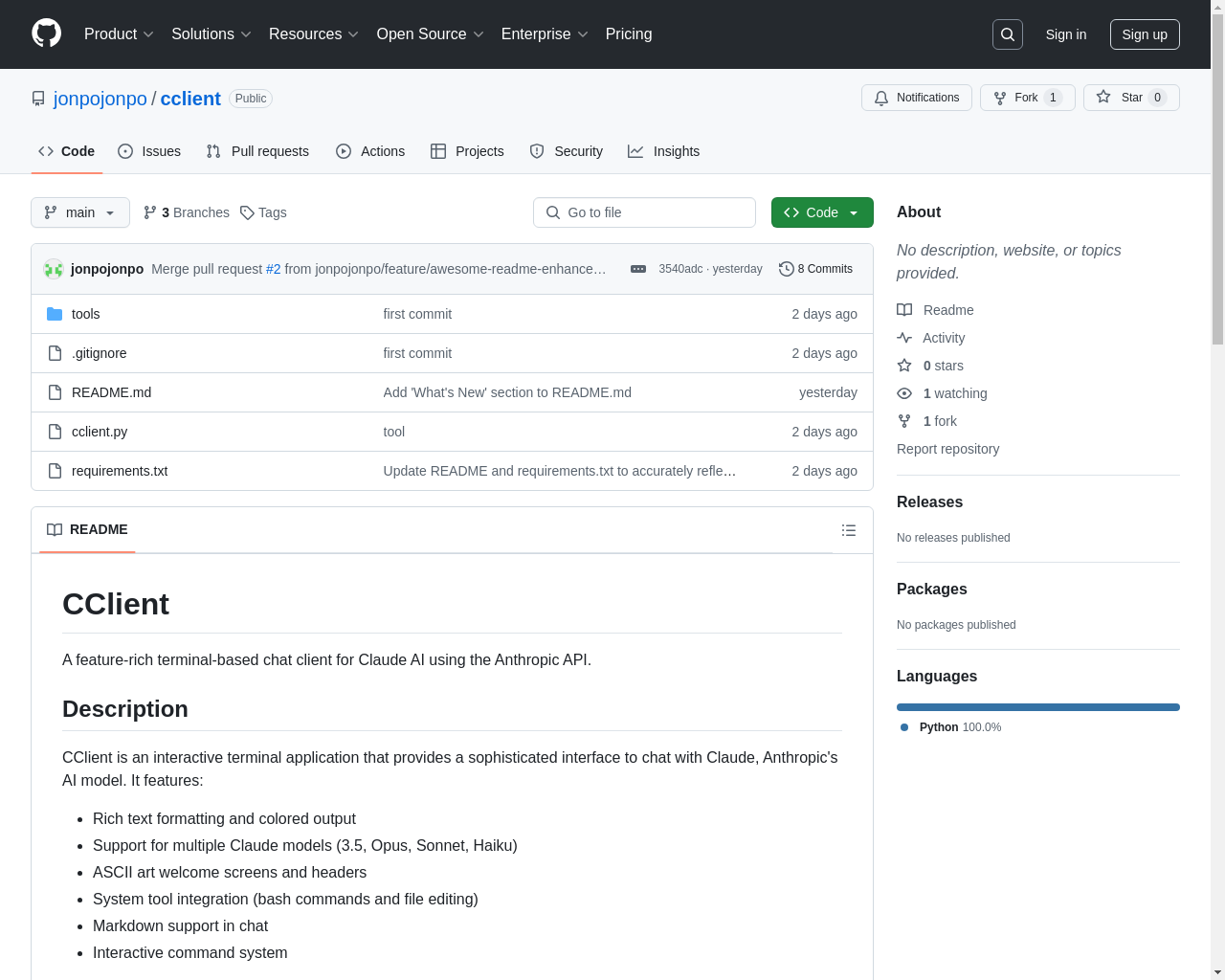View 0 stars in About sidebar
1225x980 pixels.
[x=930, y=366]
